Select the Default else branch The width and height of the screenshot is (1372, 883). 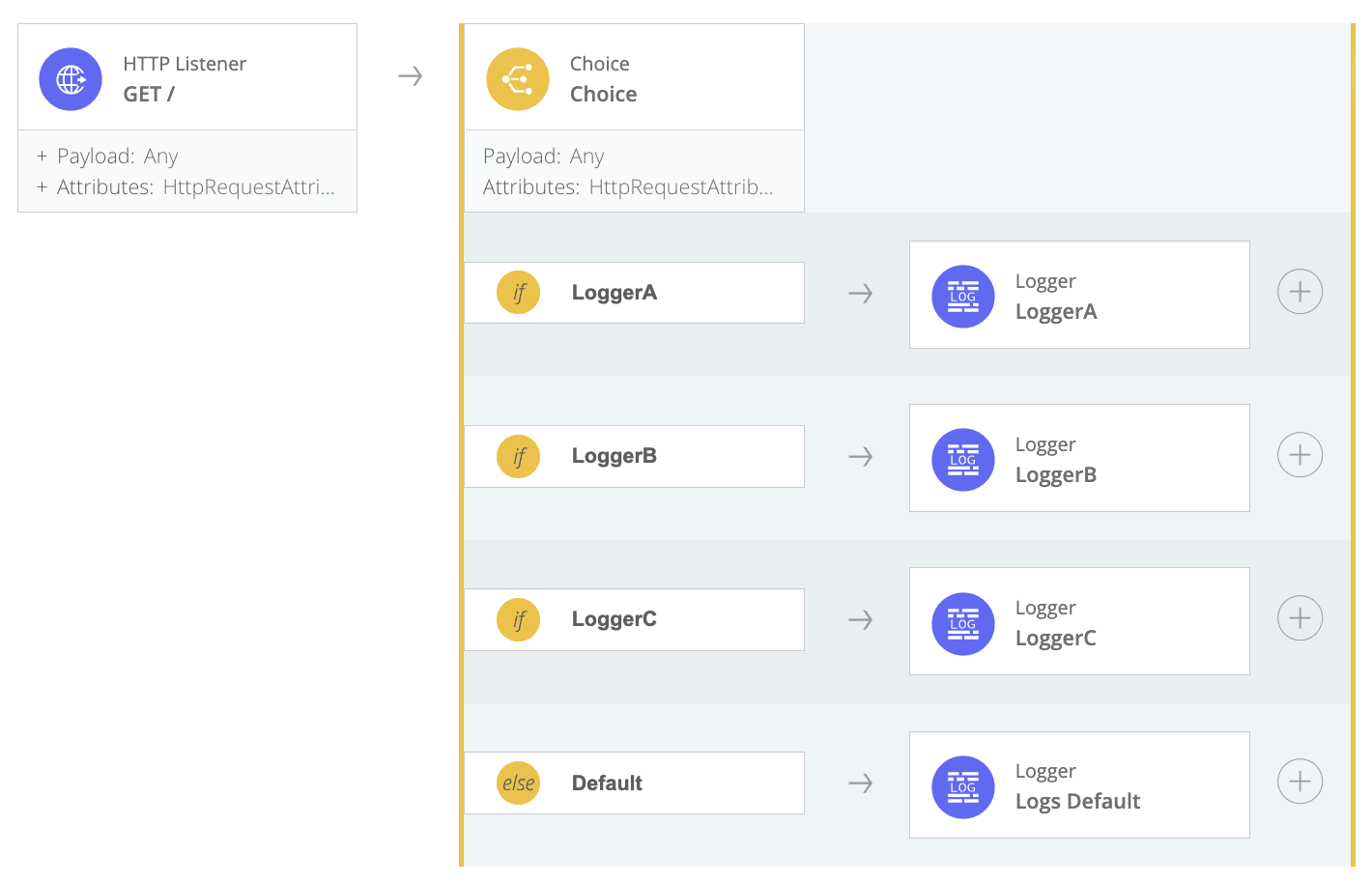[634, 783]
